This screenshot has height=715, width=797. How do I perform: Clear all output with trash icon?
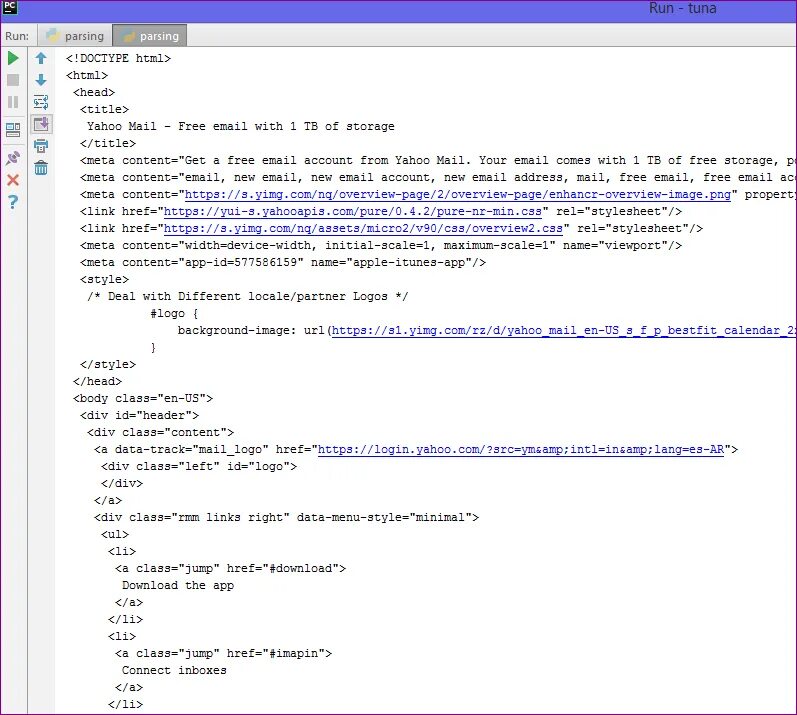point(41,168)
